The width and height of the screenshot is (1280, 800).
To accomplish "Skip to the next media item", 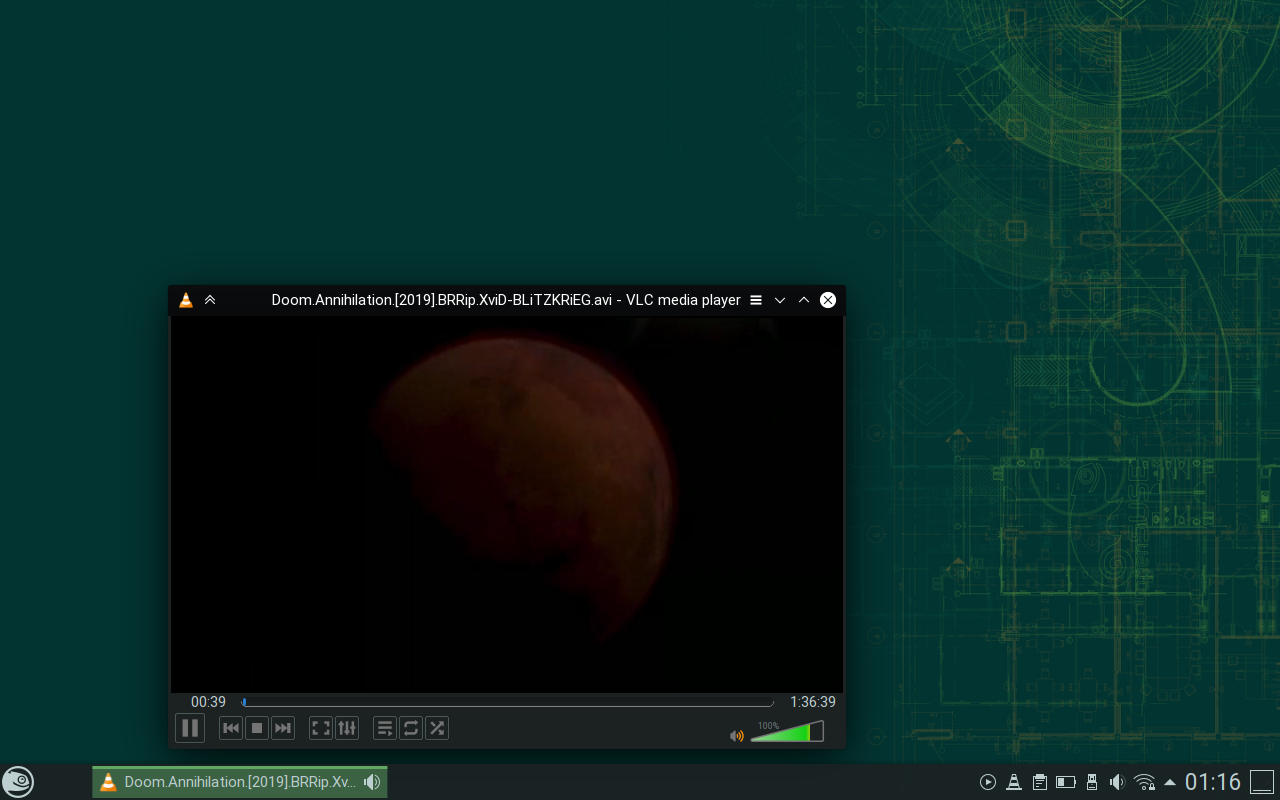I will pyautogui.click(x=283, y=728).
